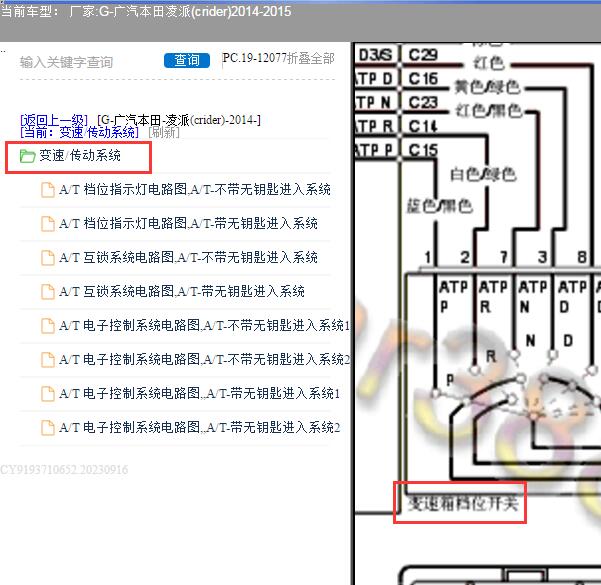Click the C14 connector pin label
The height and width of the screenshot is (585, 601).
423,126
